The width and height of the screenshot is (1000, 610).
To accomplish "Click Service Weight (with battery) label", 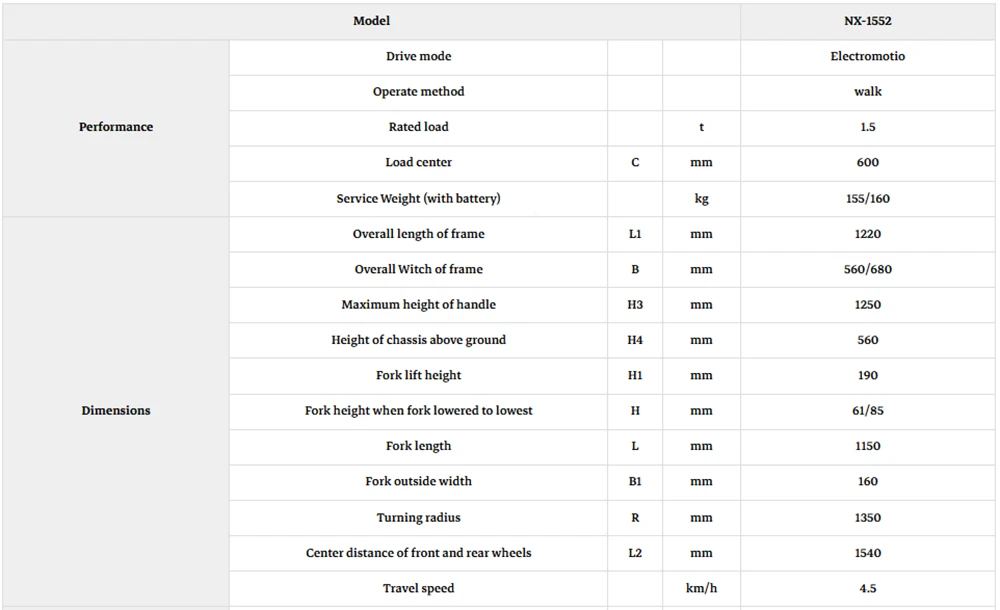I will click(x=418, y=198).
